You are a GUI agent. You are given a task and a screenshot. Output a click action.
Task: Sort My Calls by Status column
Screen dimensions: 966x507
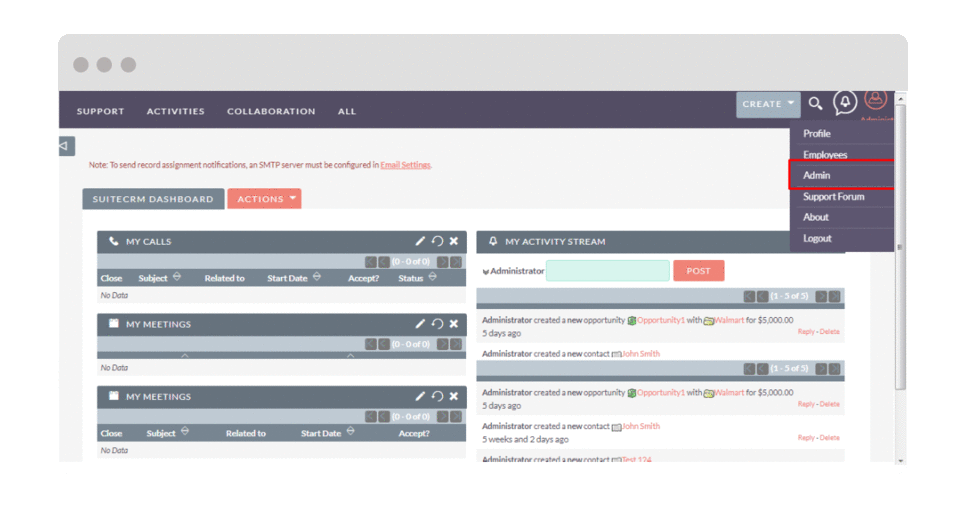430,278
